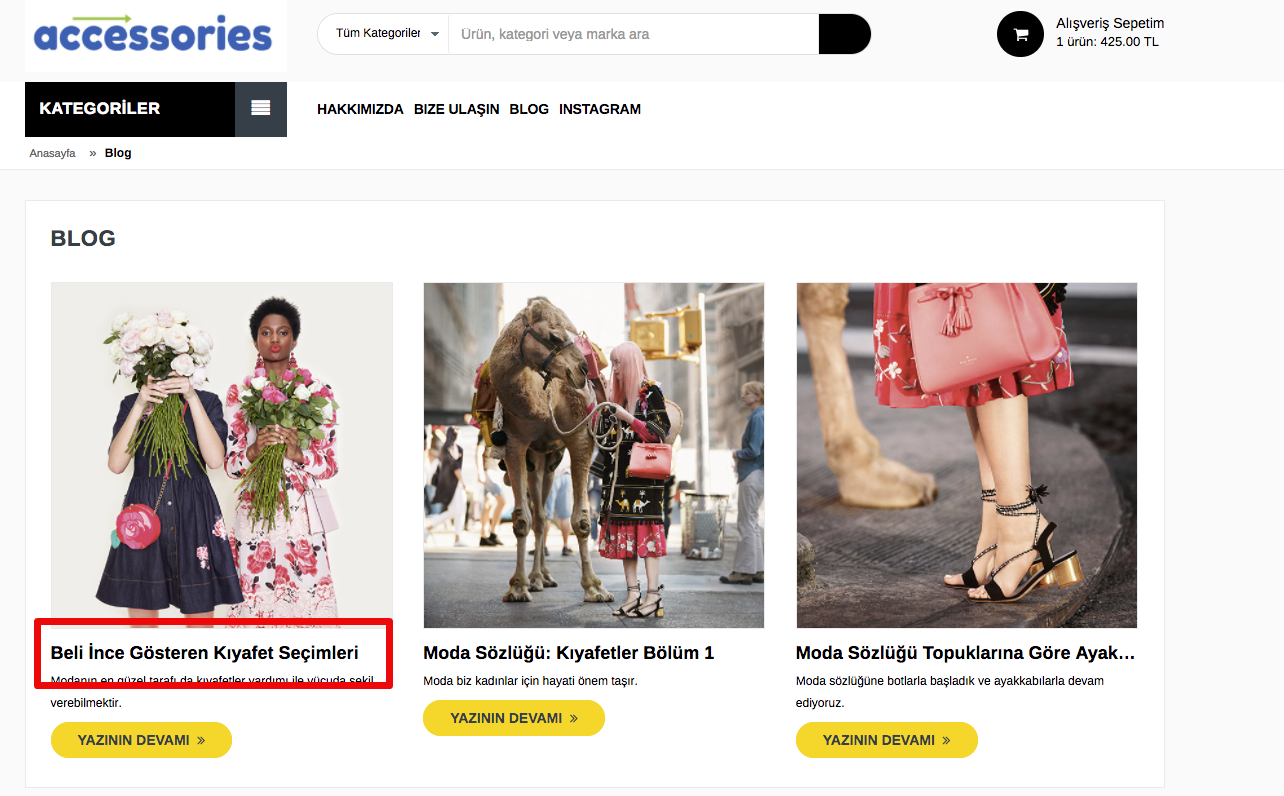Click the black search button

844,34
